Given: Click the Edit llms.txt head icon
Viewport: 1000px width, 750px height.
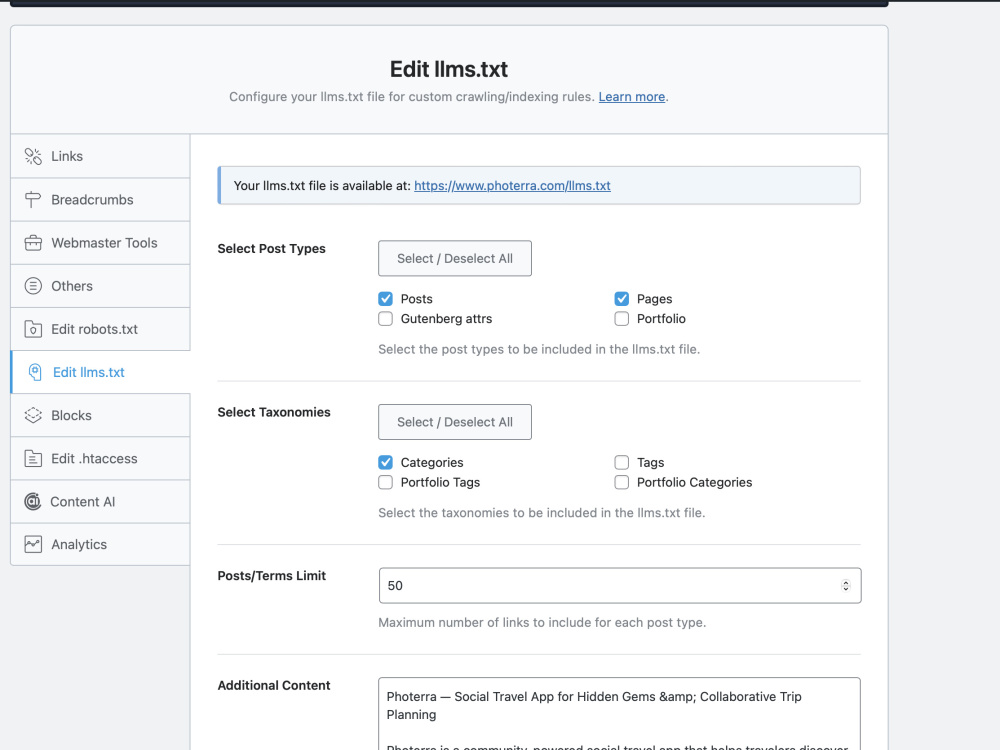Looking at the screenshot, I should click(x=35, y=372).
